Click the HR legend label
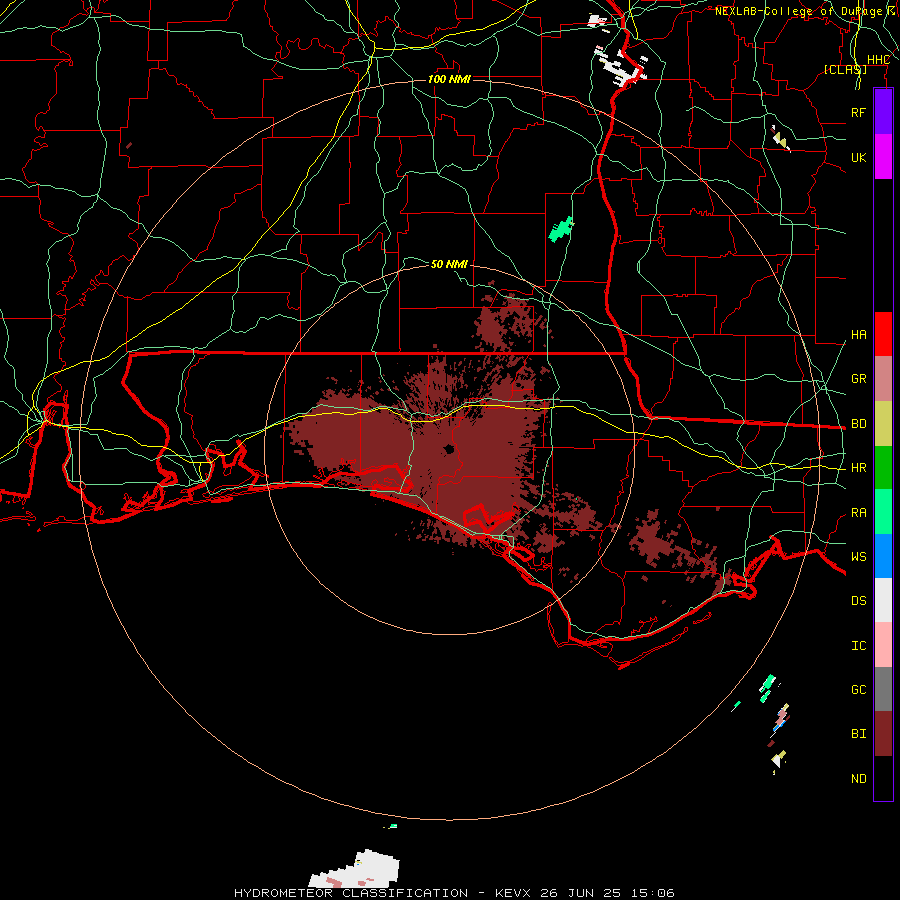The width and height of the screenshot is (900, 900). pyautogui.click(x=858, y=468)
